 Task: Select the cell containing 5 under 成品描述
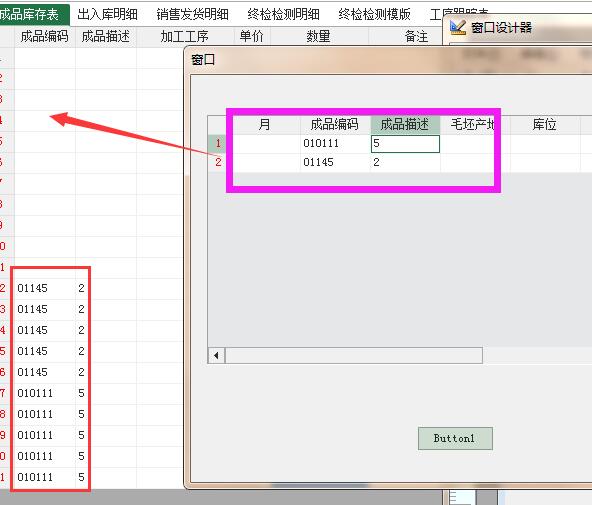405,143
